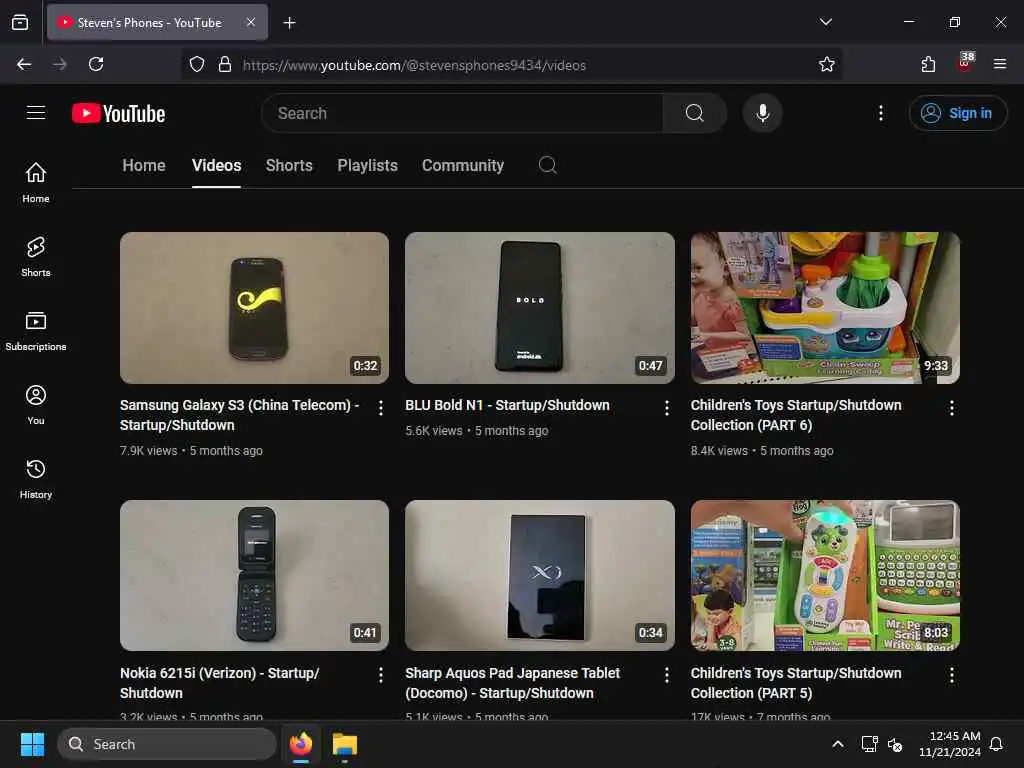
Task: Open action menu for BLU Bold N1 video
Action: [x=666, y=408]
